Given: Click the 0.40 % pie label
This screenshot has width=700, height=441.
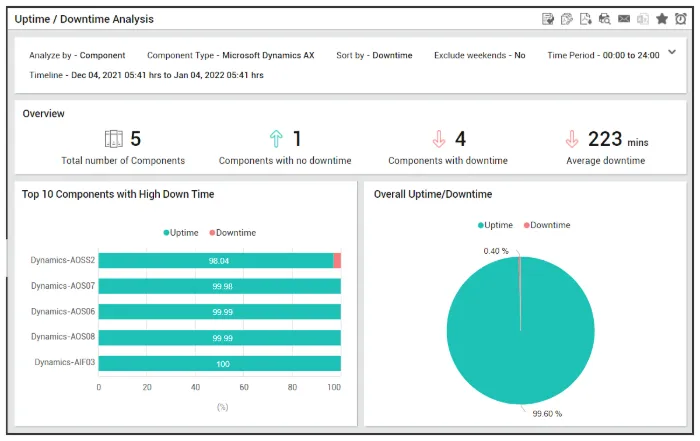Looking at the screenshot, I should coord(496,251).
